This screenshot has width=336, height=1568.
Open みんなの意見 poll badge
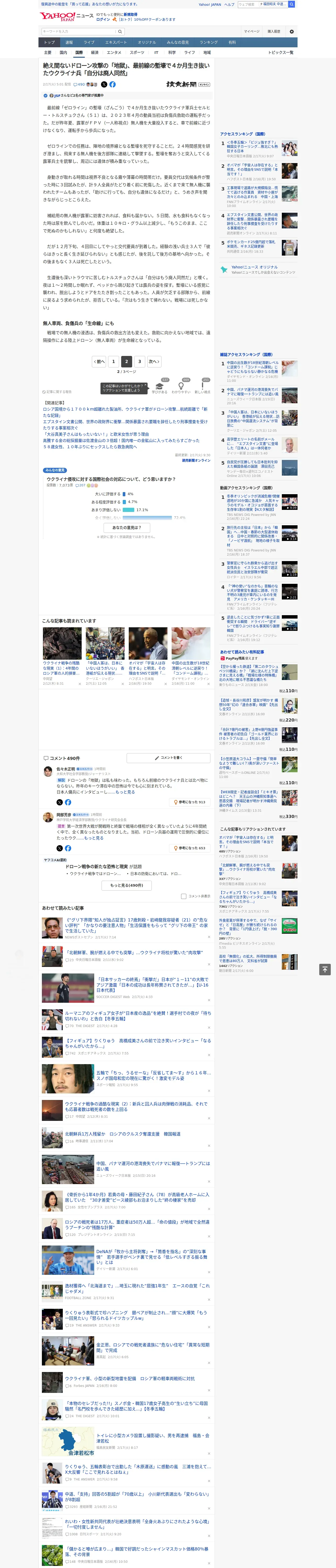55,470
